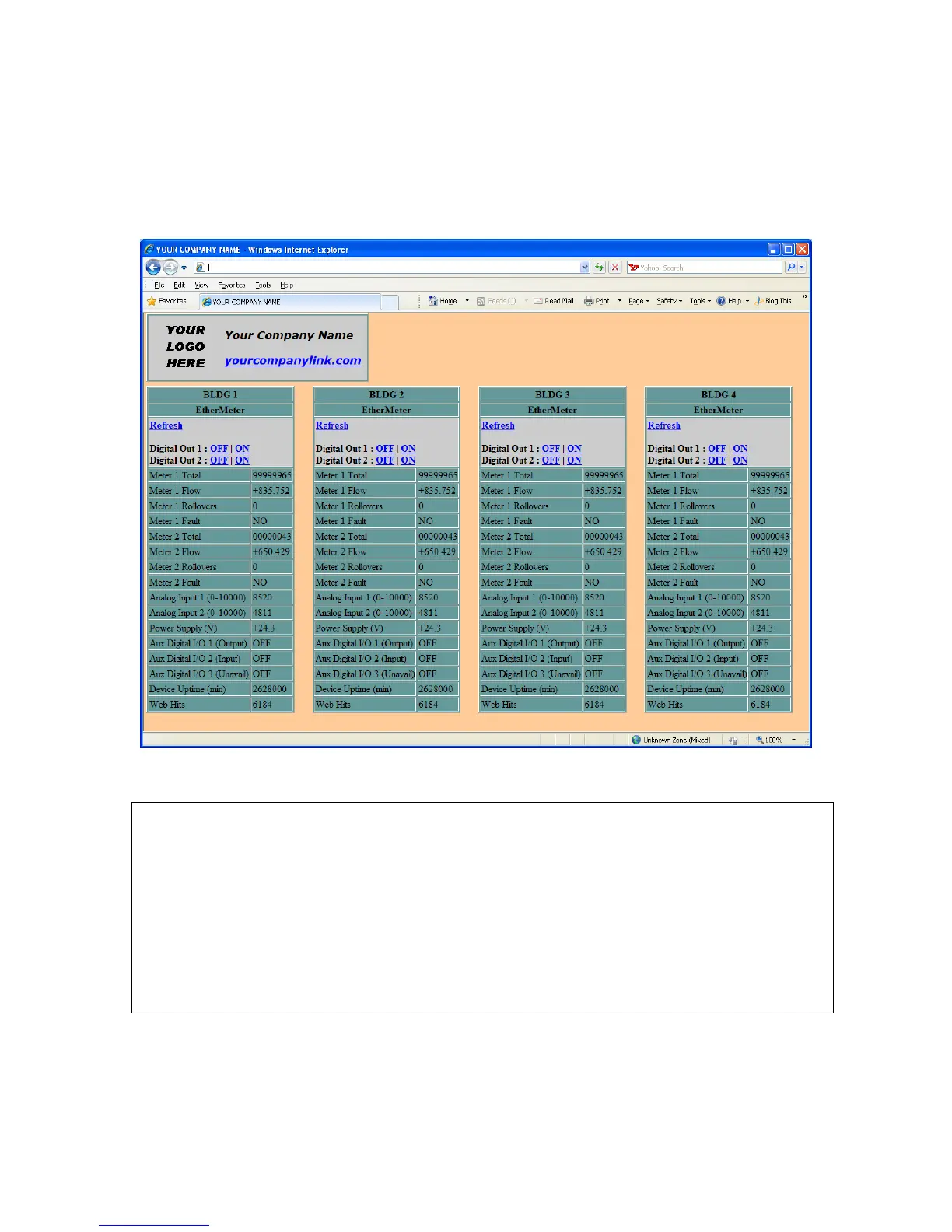The width and height of the screenshot is (952, 1232).
Task: Turn BLDG 2 Digital Out 2 OFF
Action: click(x=384, y=460)
